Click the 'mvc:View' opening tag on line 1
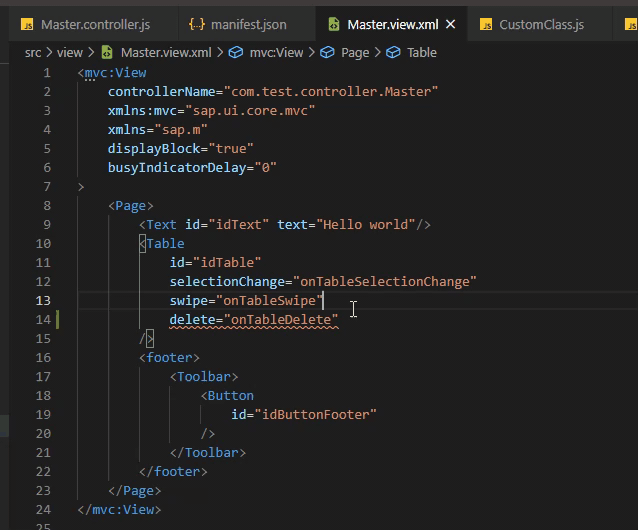 coord(116,73)
